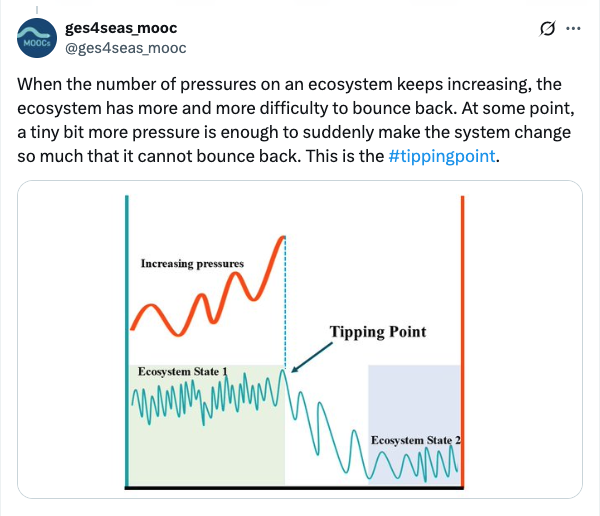Click the "Tipping Point" label in the chart
Screen dimensions: 600x516
tap(378, 332)
